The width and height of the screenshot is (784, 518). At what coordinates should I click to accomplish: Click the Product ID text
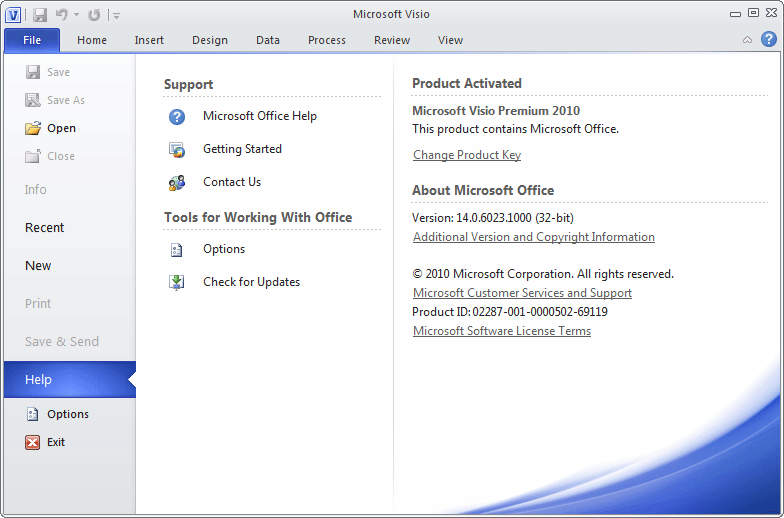(510, 312)
